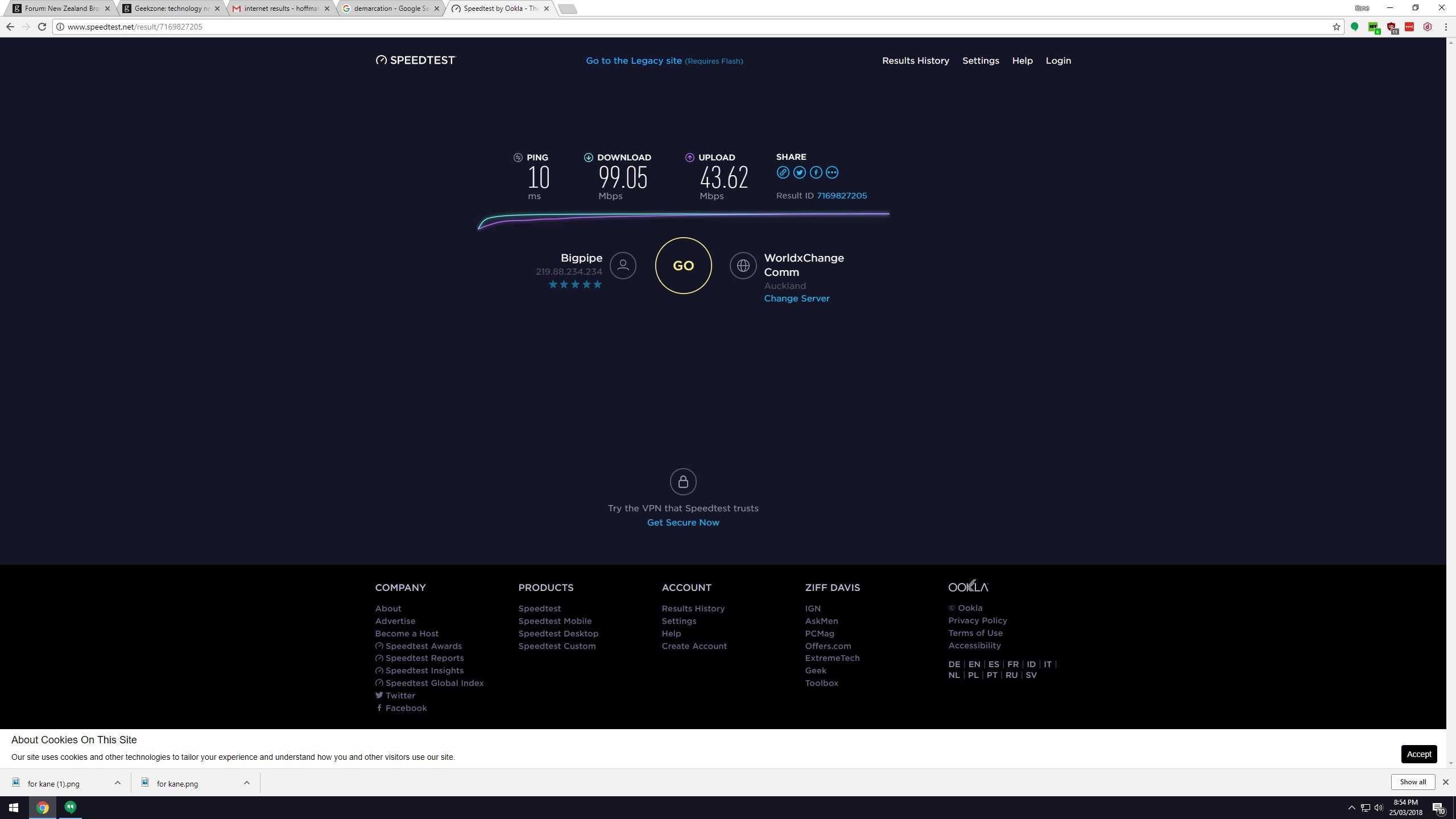The width and height of the screenshot is (1456, 819).
Task: Open the About link in the footer
Action: click(388, 609)
